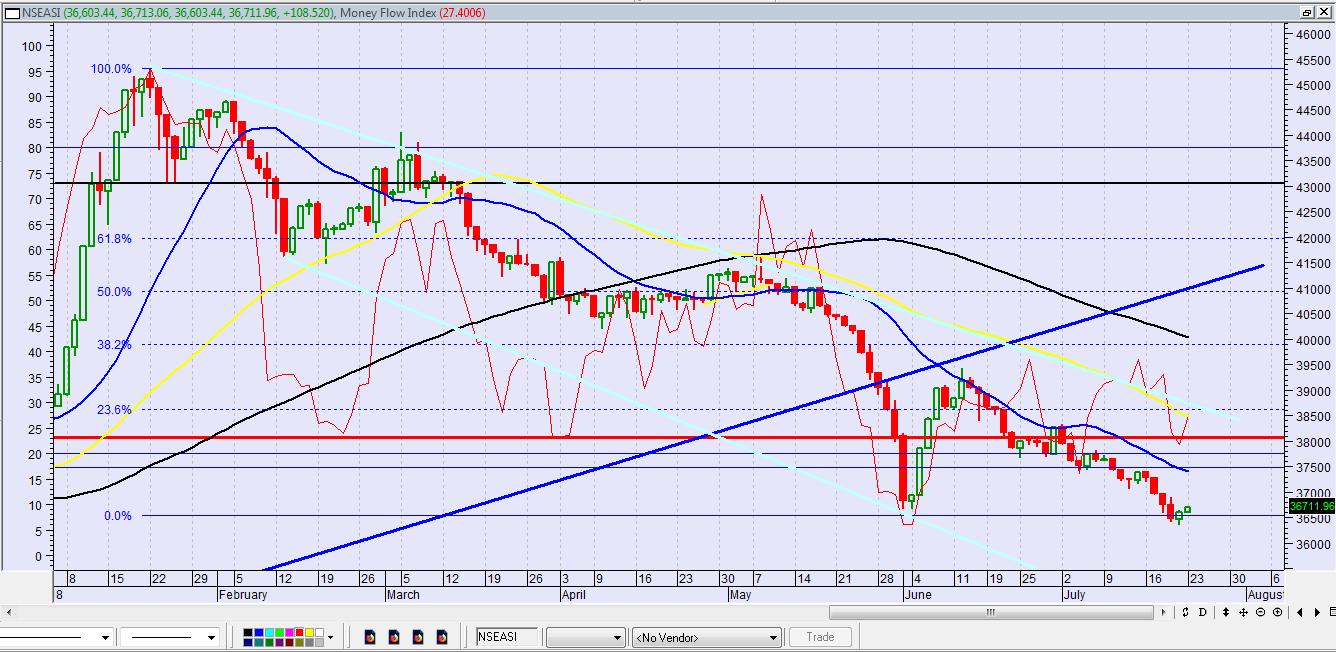Restore the chart window using the restore button
1336x652 pixels.
click(1307, 12)
